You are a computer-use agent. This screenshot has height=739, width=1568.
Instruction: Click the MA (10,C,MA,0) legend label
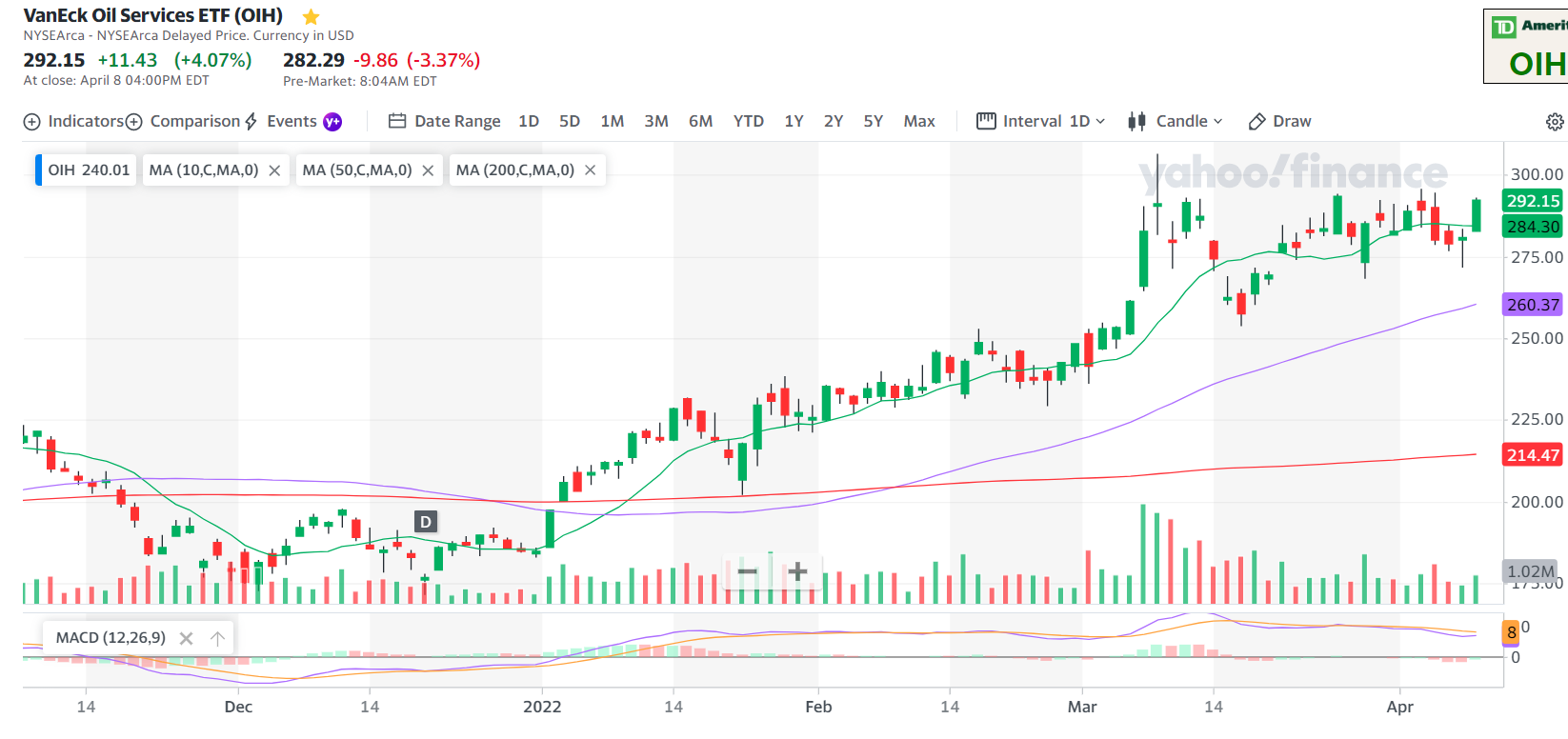(204, 170)
